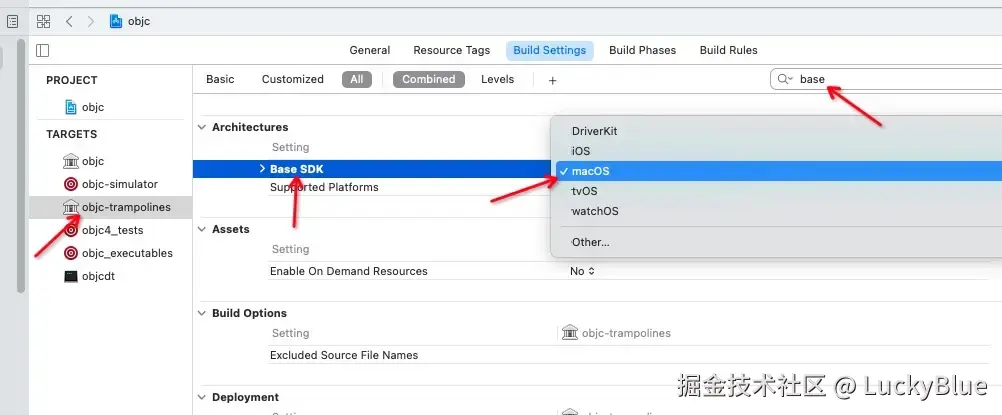Choose DriverKit from SDK menu
This screenshot has width=1002, height=415.
pos(594,131)
